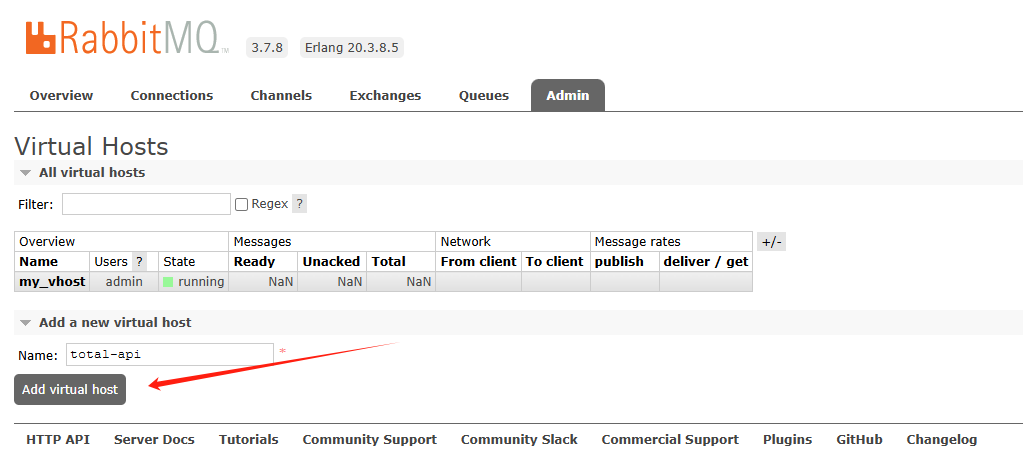
Task: Open the Plugins footer link
Action: pyautogui.click(x=787, y=440)
